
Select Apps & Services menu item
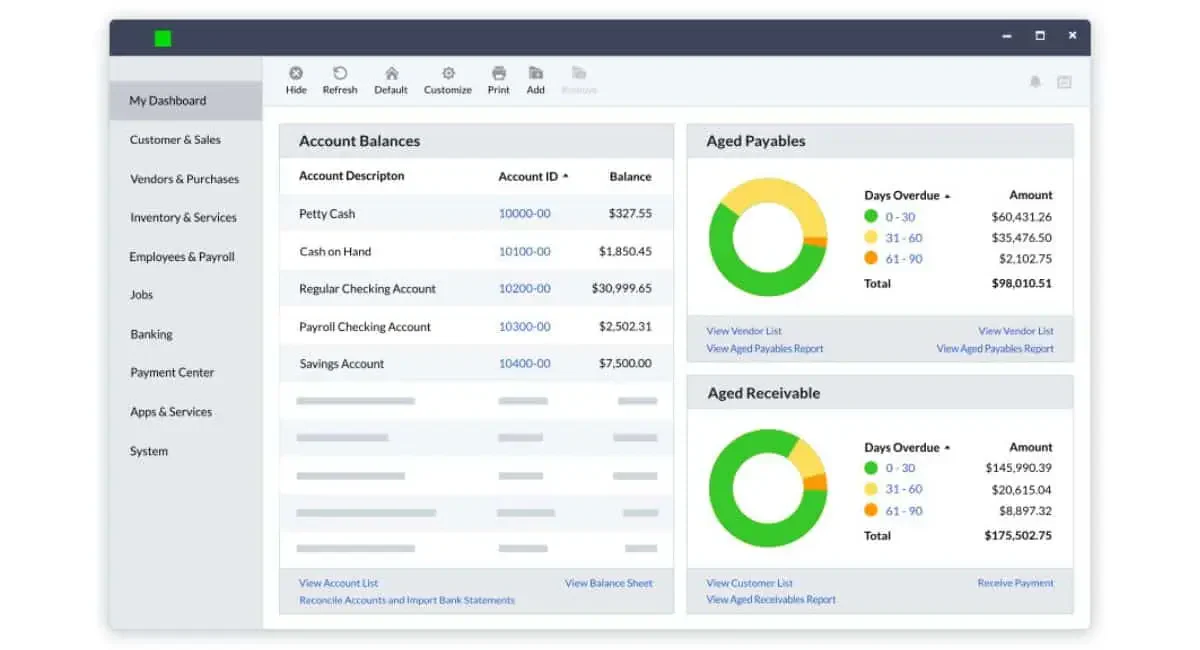click(x=171, y=411)
